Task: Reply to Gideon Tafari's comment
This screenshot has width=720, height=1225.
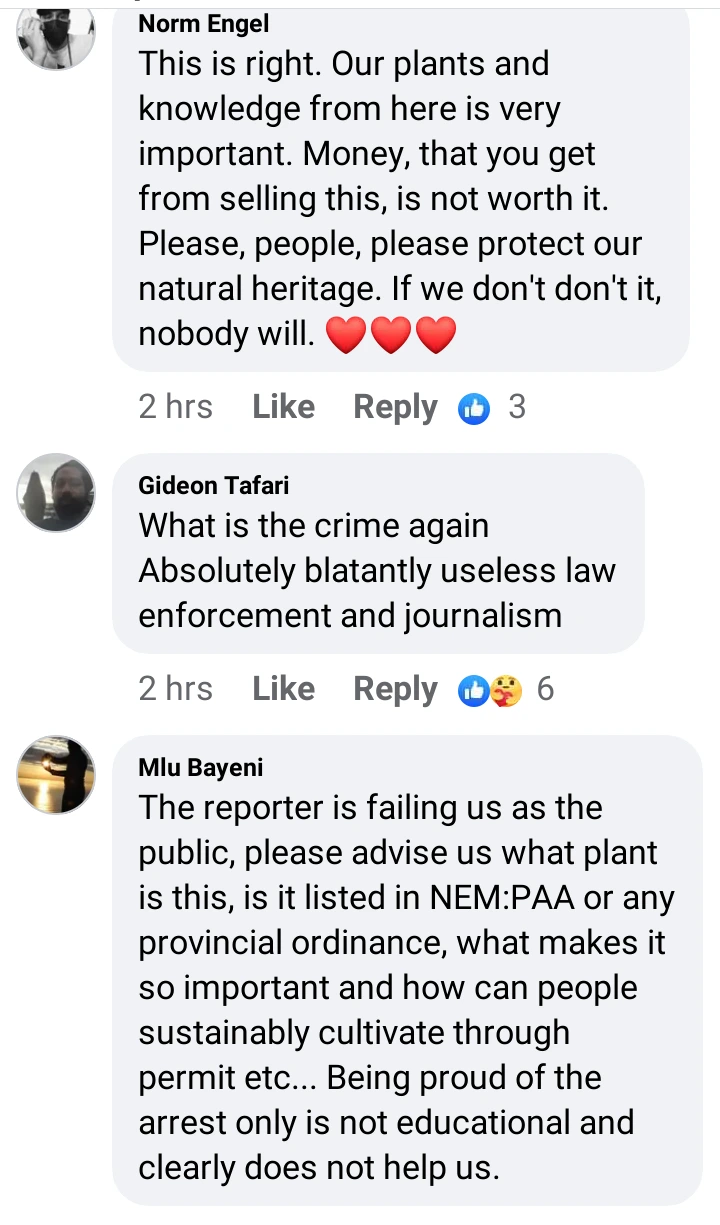Action: pyautogui.click(x=395, y=689)
